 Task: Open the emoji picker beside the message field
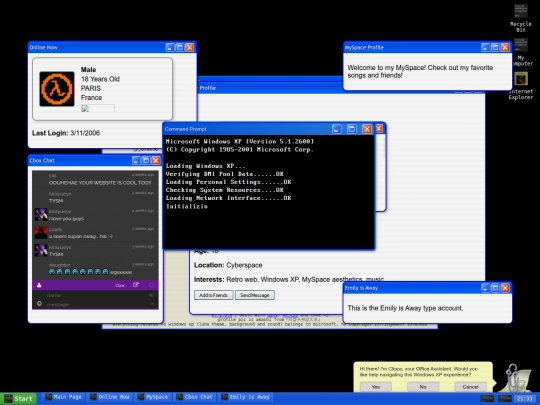click(x=39, y=304)
